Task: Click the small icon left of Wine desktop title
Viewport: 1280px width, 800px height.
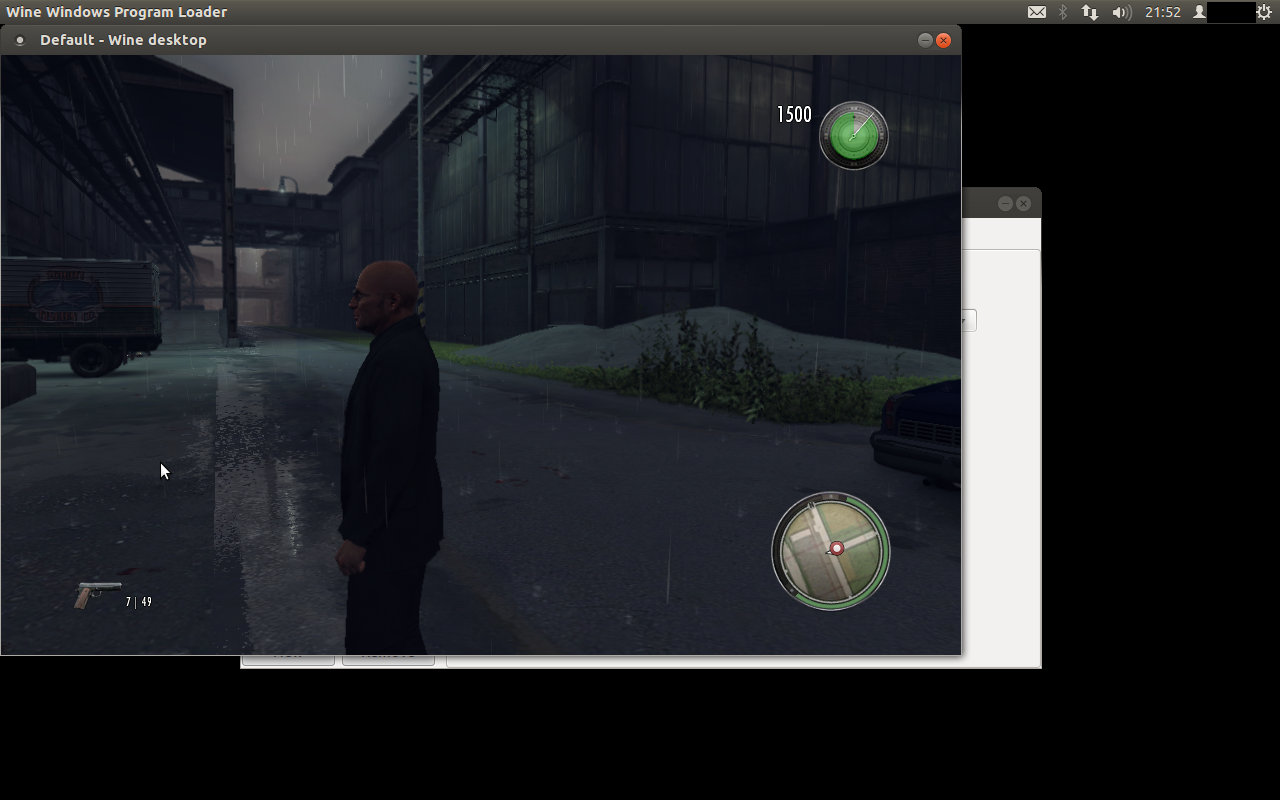Action: coord(19,41)
